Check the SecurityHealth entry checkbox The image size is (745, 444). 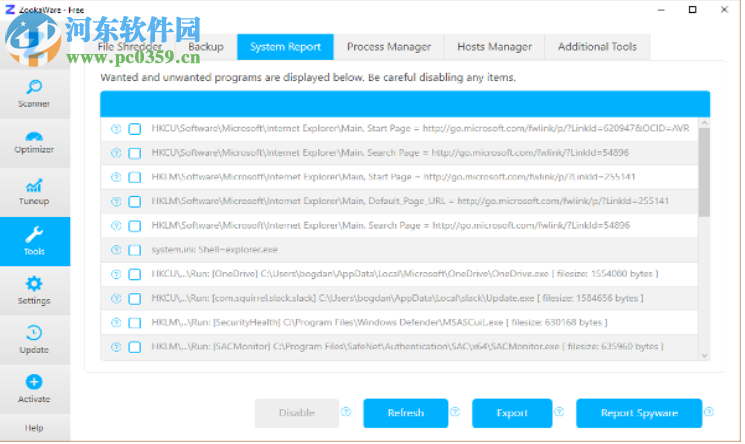[x=135, y=323]
